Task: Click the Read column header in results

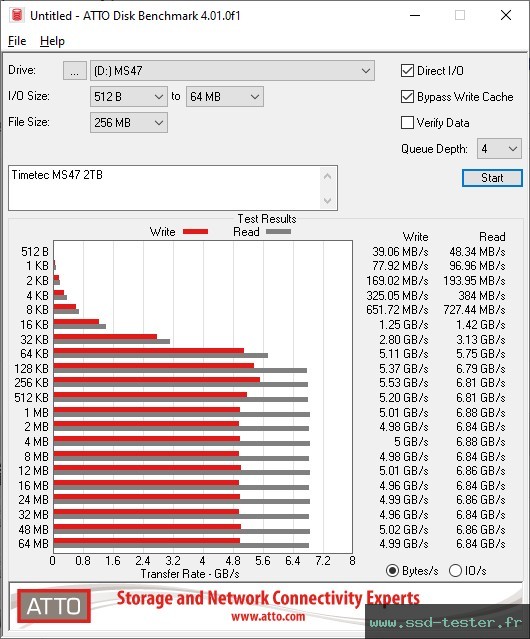Action: point(492,237)
